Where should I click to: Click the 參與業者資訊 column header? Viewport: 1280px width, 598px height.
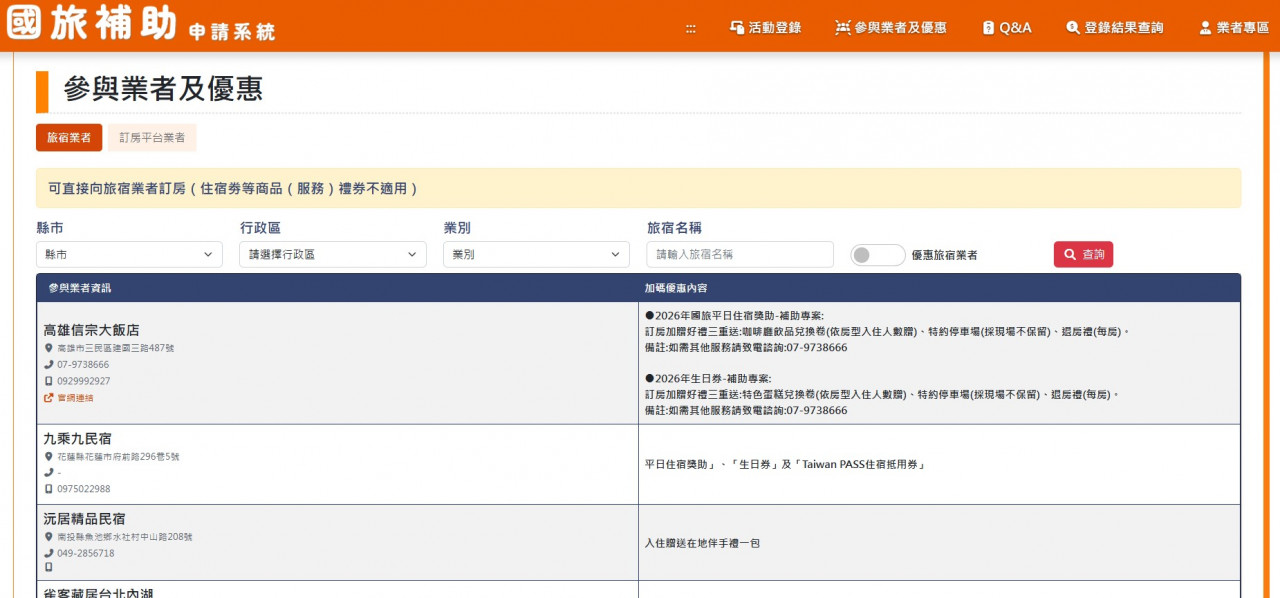tap(80, 288)
